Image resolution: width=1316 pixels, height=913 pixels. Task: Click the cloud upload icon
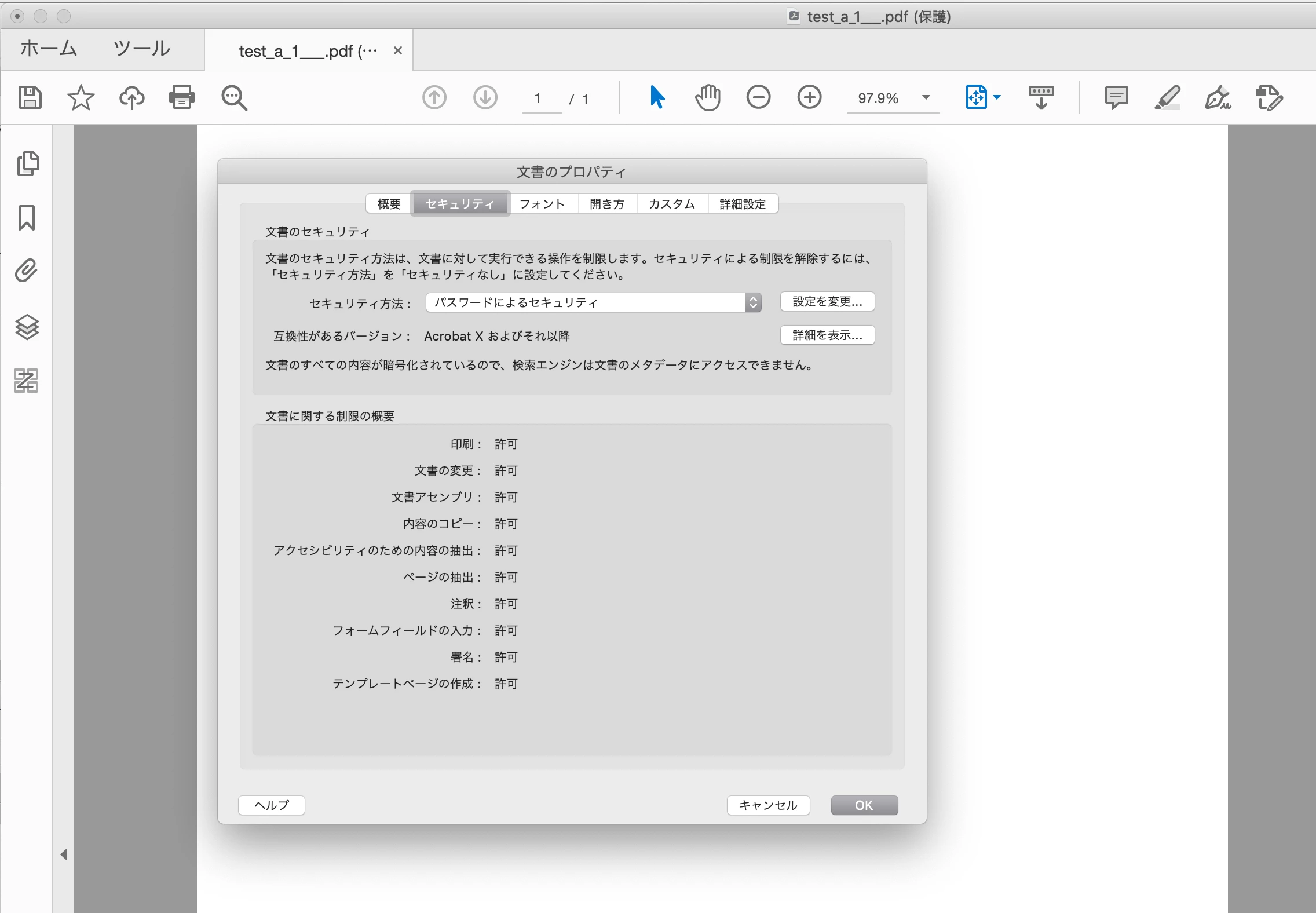(131, 97)
